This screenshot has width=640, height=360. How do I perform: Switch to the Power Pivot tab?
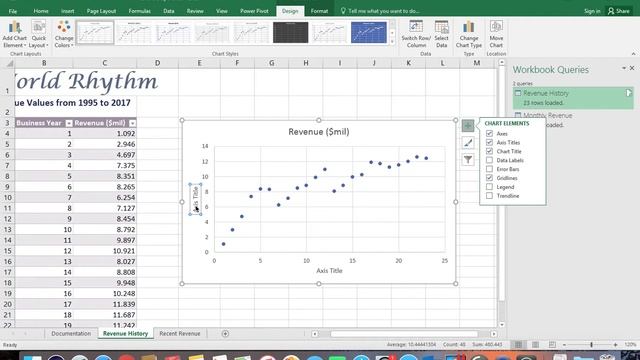click(254, 11)
